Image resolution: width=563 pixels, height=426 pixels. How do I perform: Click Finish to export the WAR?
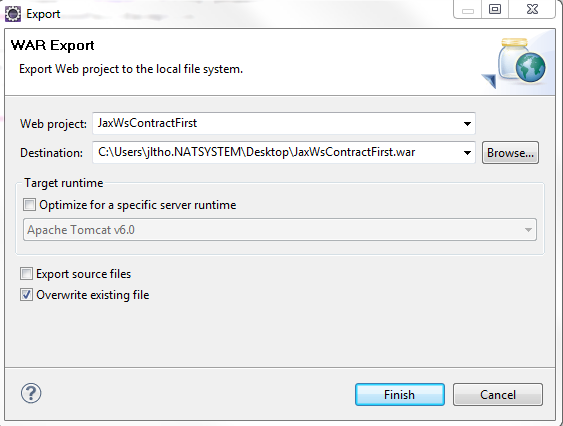tap(400, 395)
